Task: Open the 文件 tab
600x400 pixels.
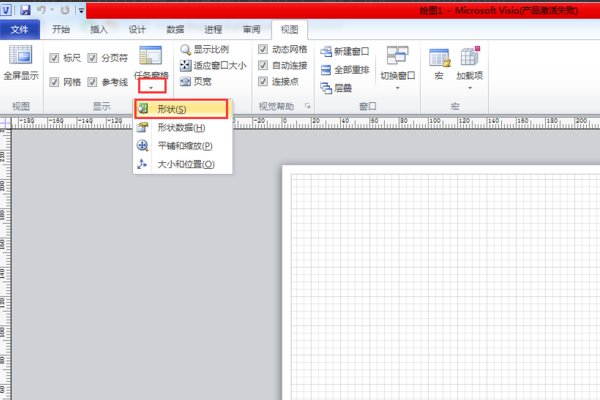Action: pos(20,29)
